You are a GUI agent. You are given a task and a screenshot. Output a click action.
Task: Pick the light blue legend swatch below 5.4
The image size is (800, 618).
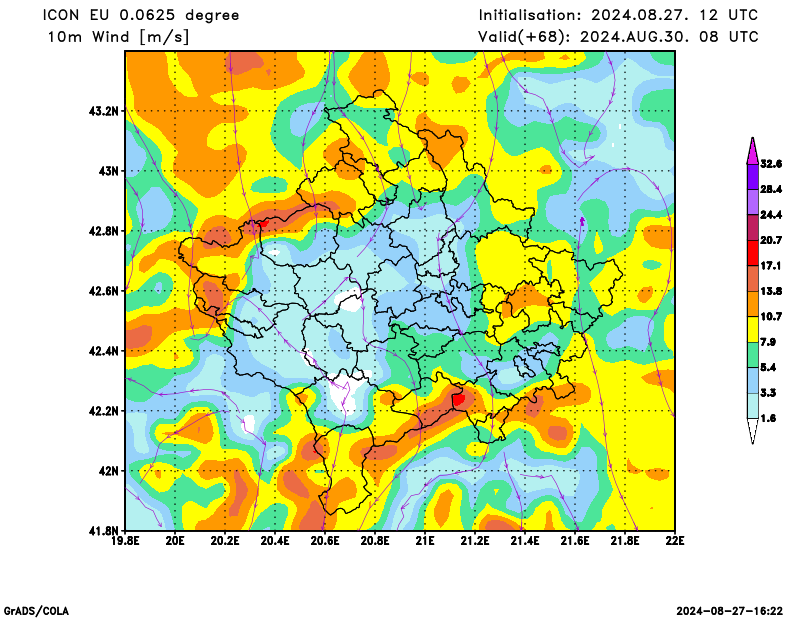coord(753,381)
